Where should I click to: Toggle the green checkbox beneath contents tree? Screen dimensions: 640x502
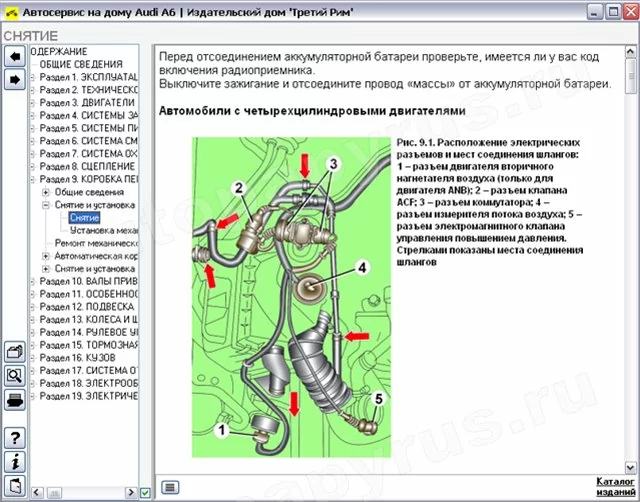point(145,493)
